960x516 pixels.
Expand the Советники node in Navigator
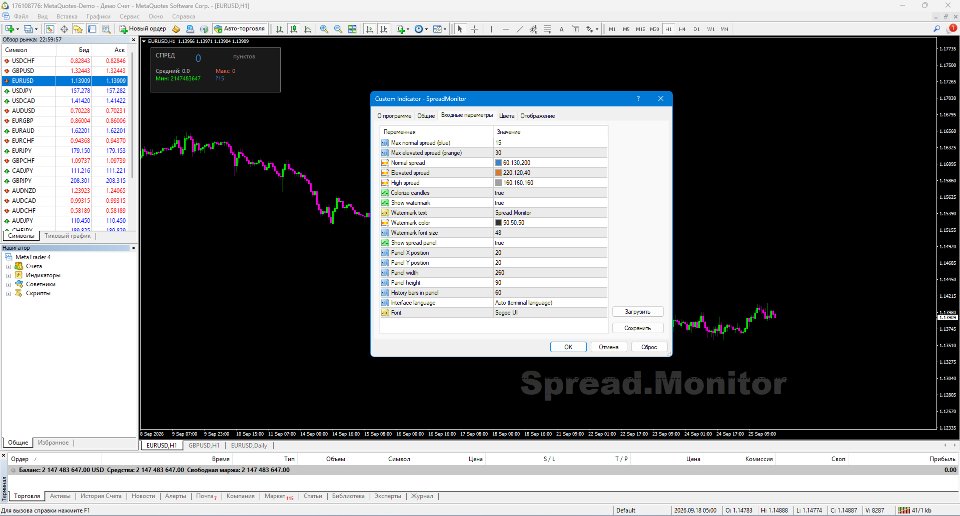coord(9,285)
